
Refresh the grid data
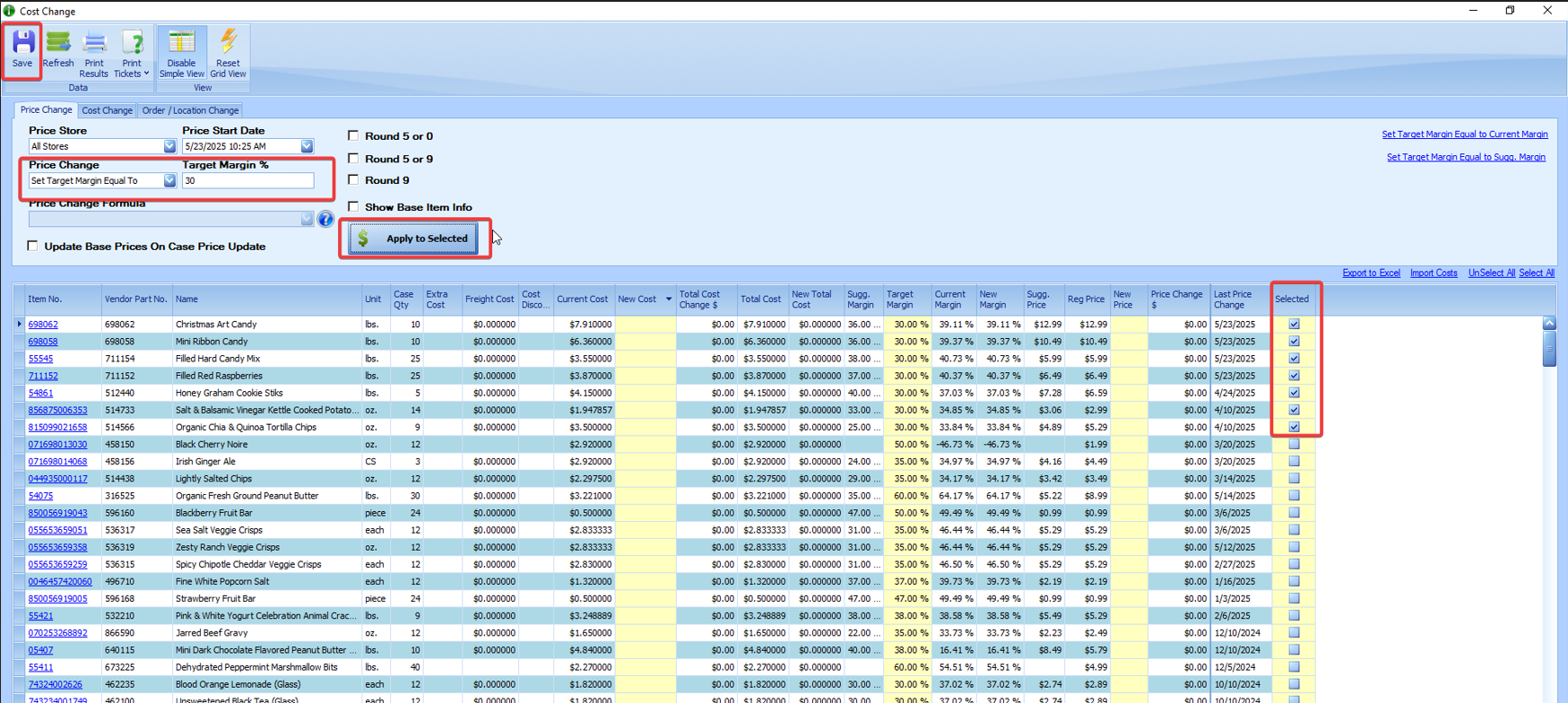(x=58, y=49)
